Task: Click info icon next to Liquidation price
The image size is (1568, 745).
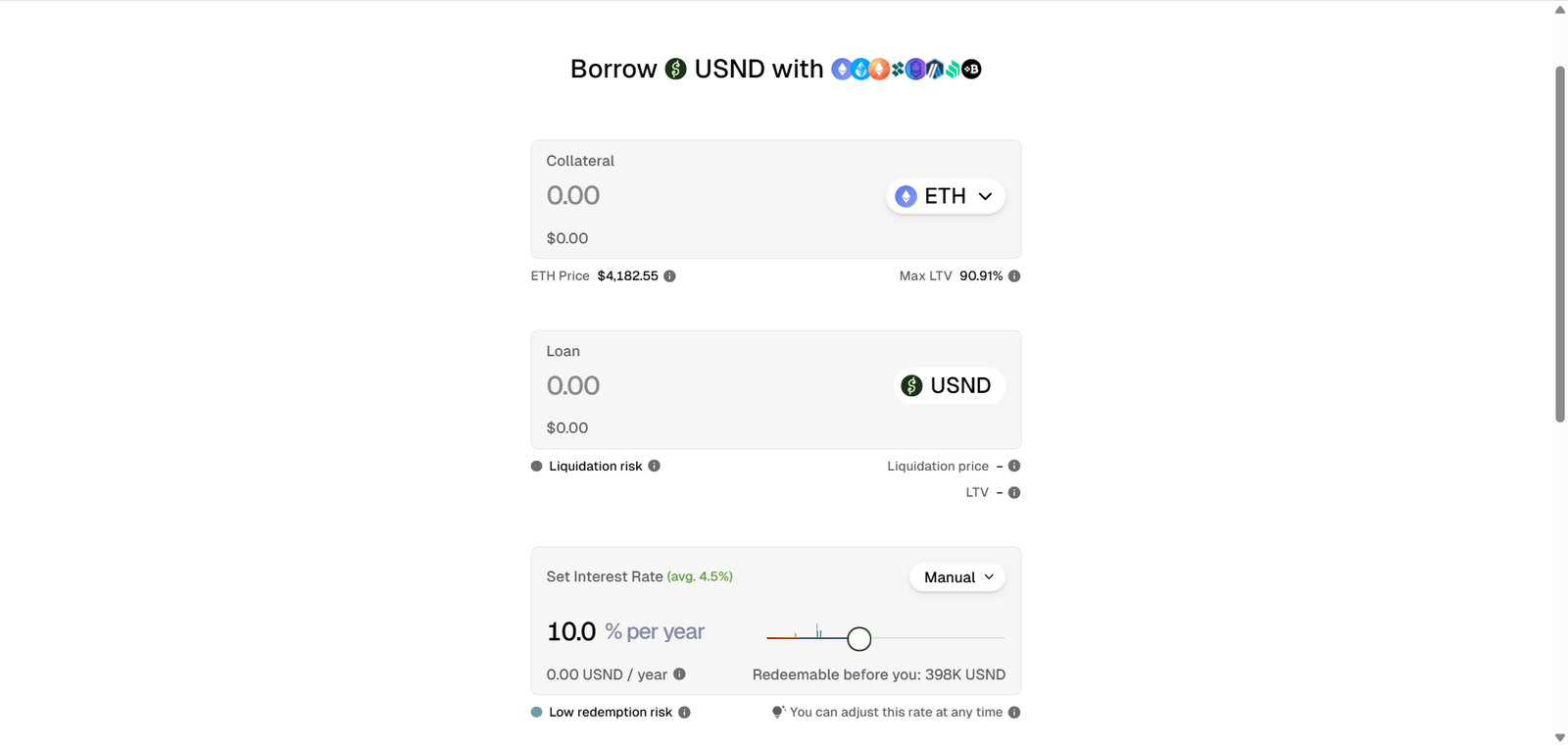Action: [1014, 466]
